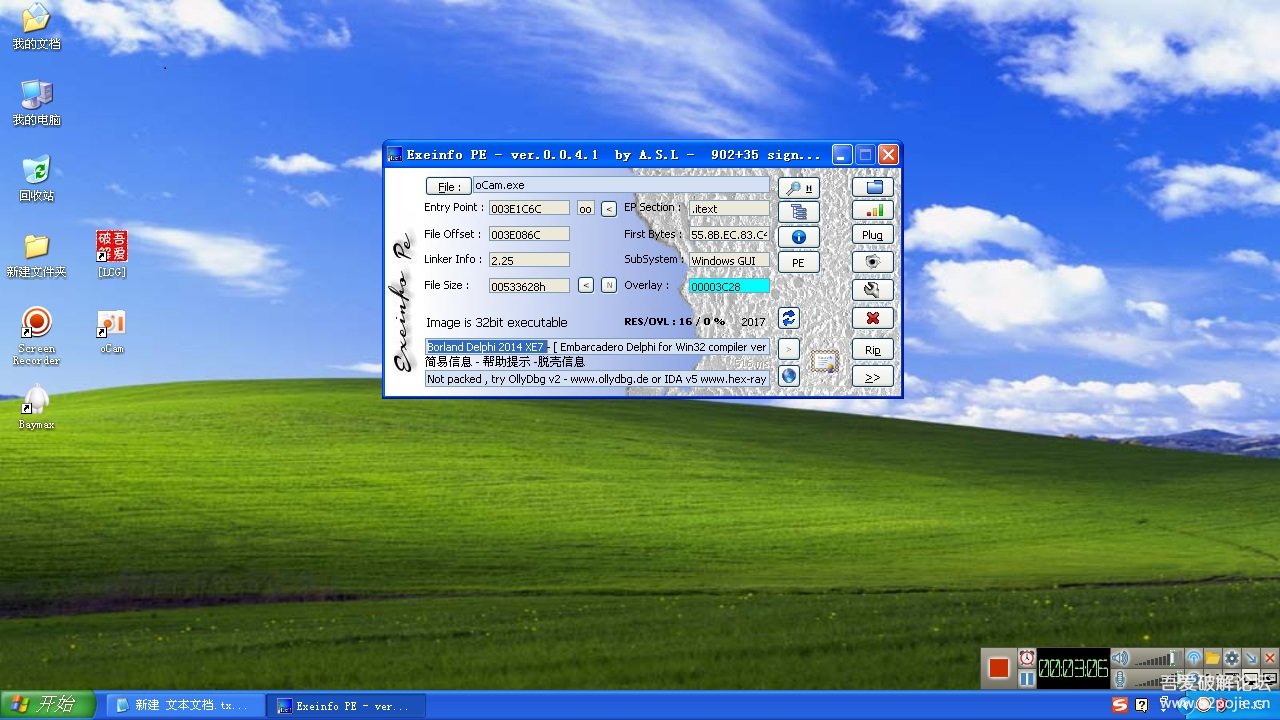Click the oo button beside Entry Point
This screenshot has width=1280, height=720.
[585, 208]
